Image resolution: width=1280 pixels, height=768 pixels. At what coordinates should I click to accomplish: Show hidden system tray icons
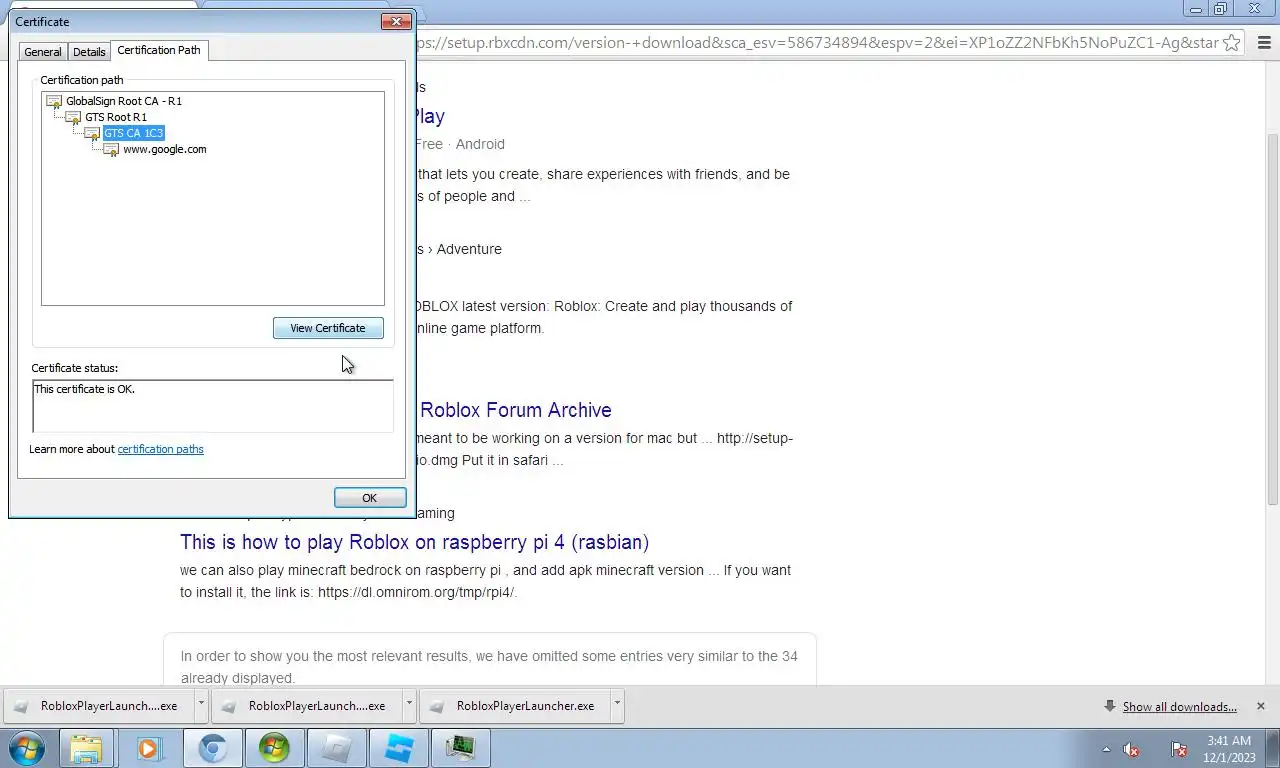(x=1106, y=749)
